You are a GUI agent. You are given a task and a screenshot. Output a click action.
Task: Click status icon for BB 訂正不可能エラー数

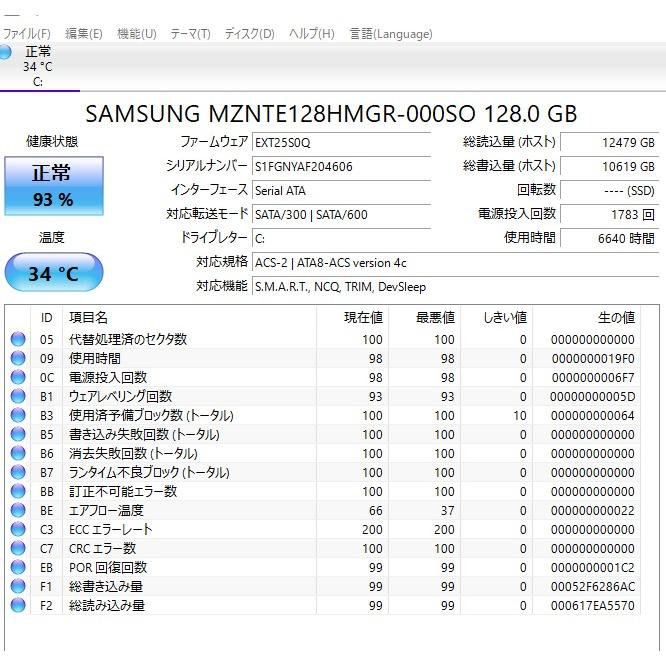(18, 491)
